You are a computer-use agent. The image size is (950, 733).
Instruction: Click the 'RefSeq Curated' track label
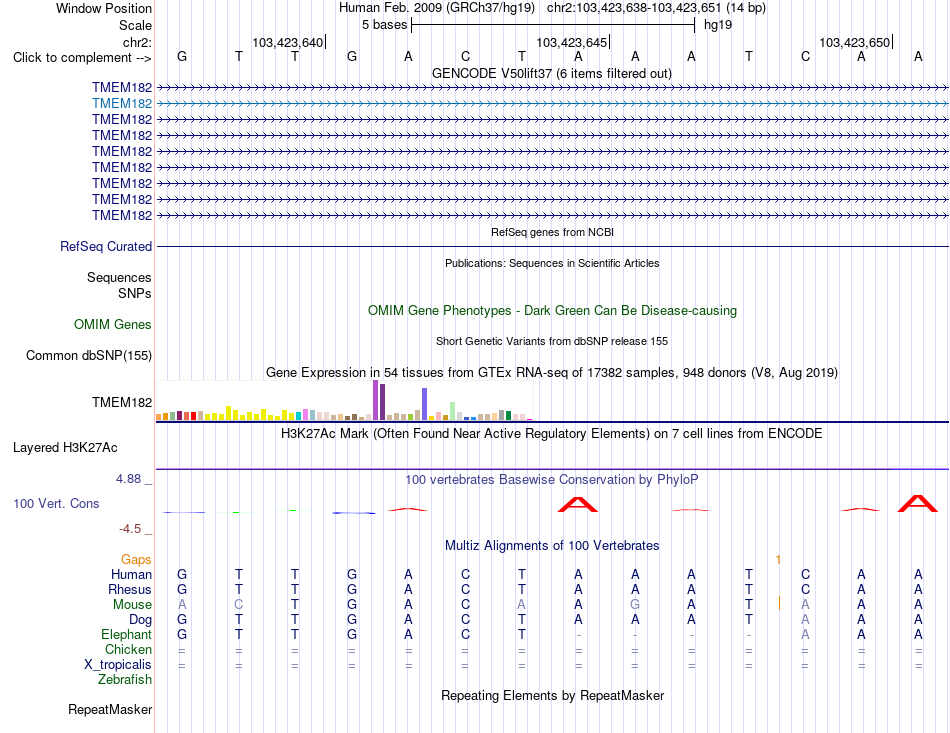(105, 247)
